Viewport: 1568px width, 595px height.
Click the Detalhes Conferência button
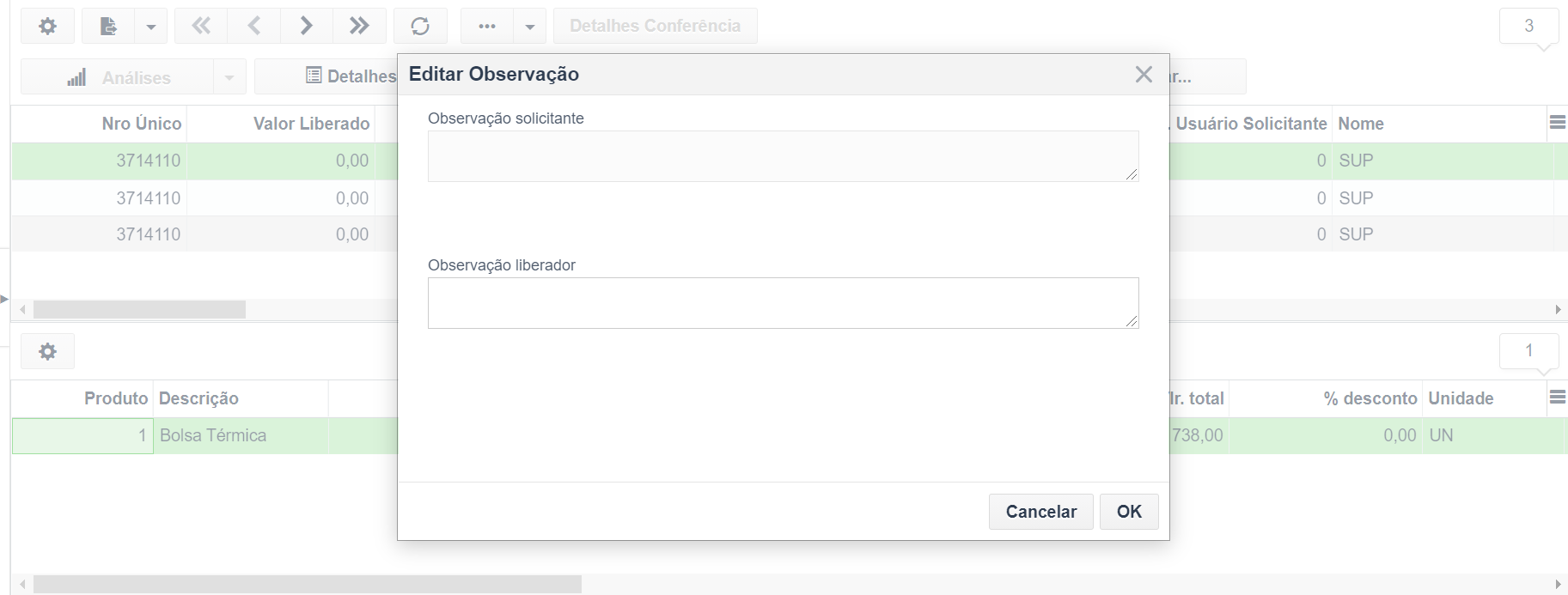656,26
